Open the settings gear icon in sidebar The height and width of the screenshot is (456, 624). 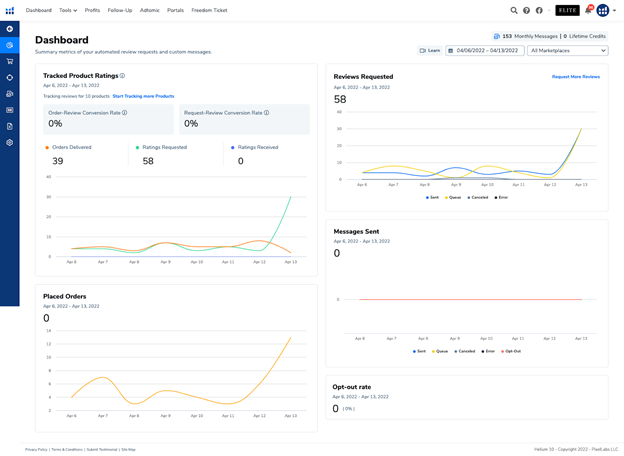point(10,143)
